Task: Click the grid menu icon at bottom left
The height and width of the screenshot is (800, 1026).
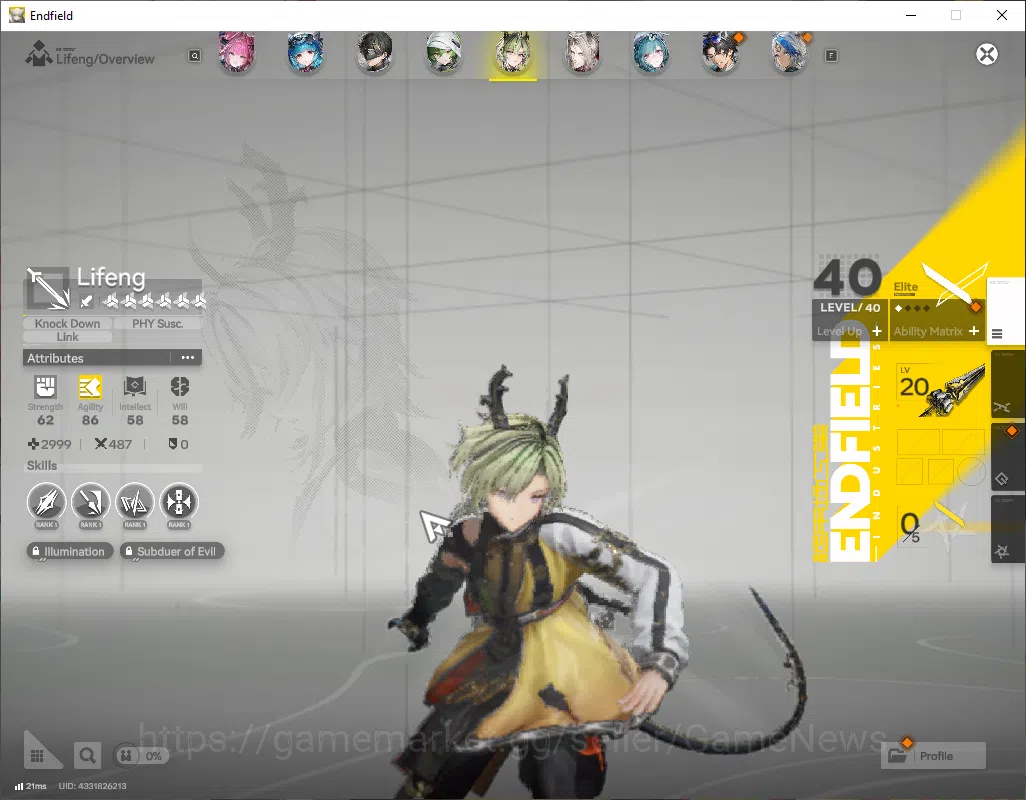Action: coord(38,754)
